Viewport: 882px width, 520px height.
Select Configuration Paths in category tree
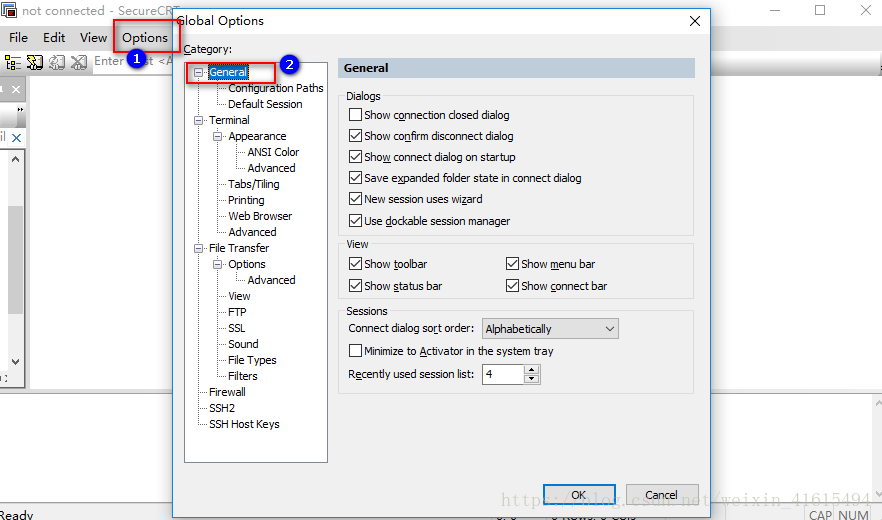[276, 88]
